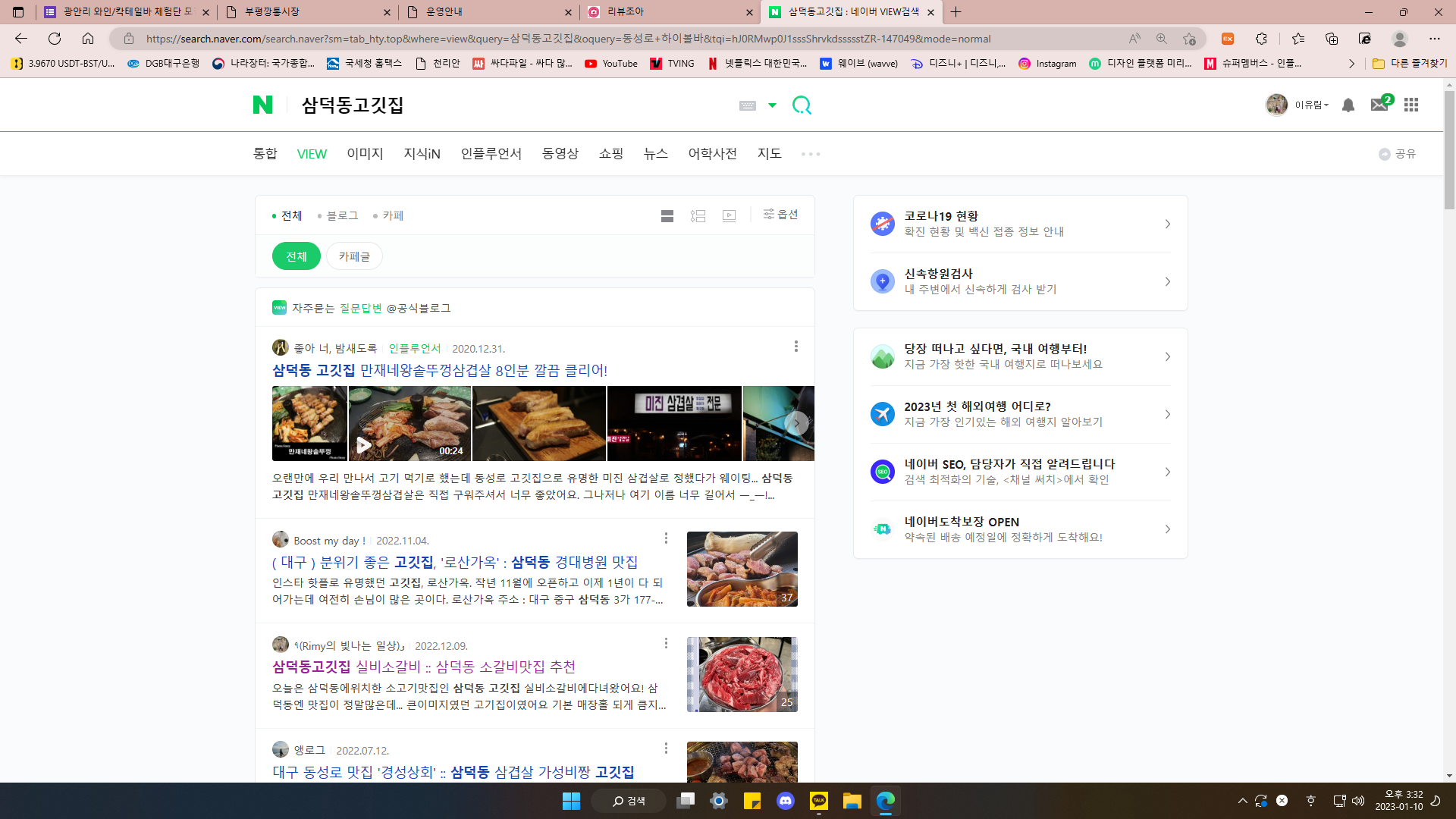
Task: Select the 인플루언서 search tab
Action: click(491, 153)
